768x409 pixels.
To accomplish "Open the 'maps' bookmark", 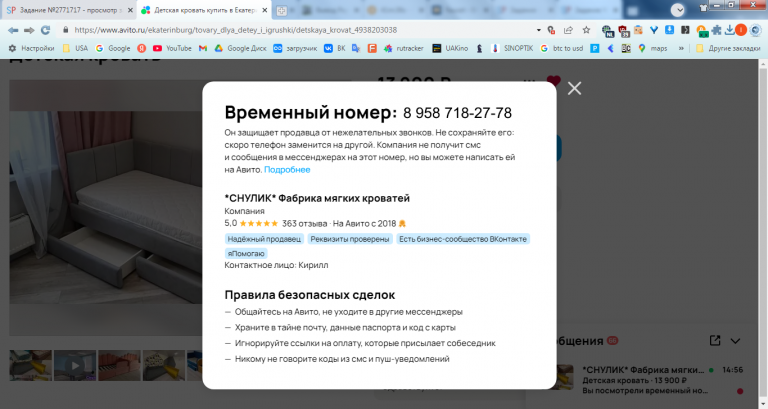I will pos(652,48).
